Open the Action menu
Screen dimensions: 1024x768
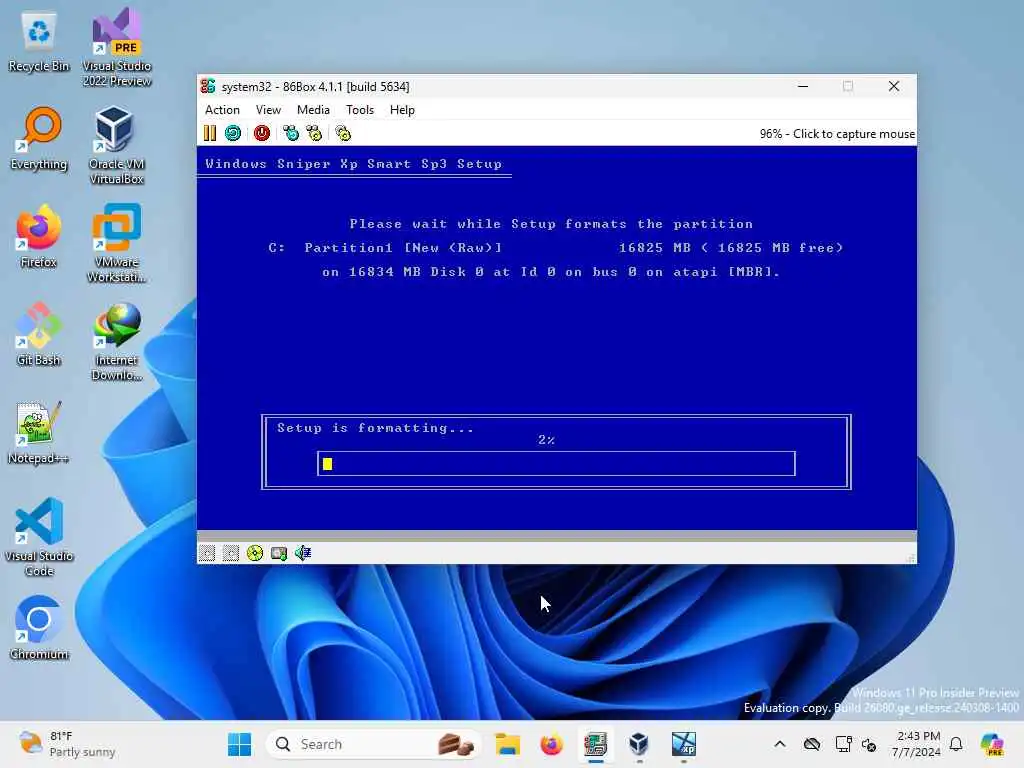click(x=222, y=110)
